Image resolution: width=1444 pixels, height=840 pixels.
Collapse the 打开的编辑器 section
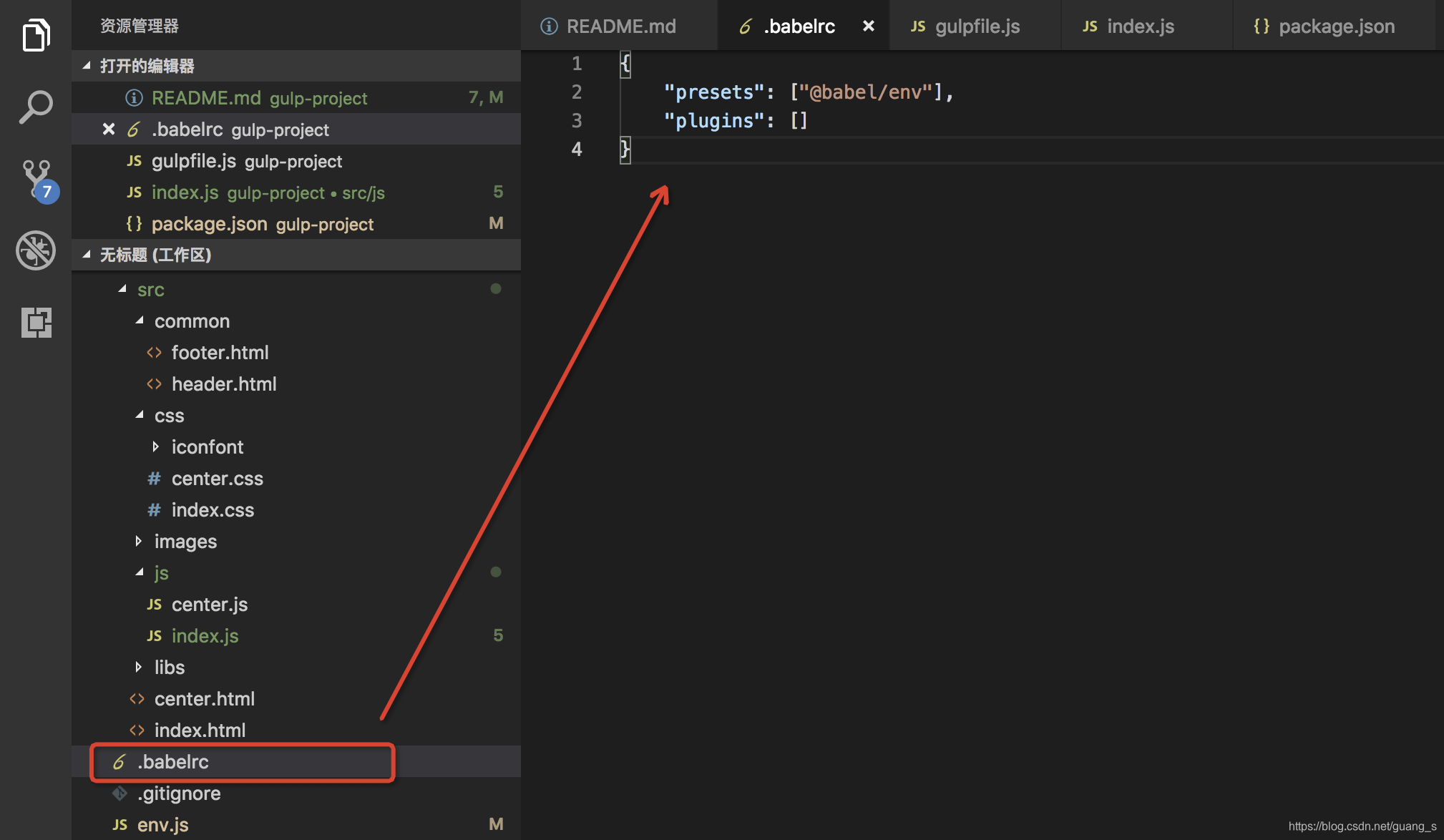pyautogui.click(x=87, y=66)
